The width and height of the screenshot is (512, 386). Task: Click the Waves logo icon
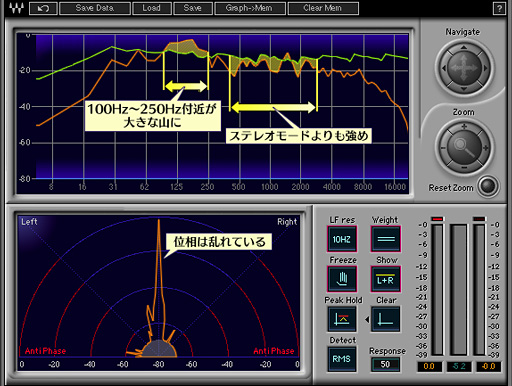point(16,8)
